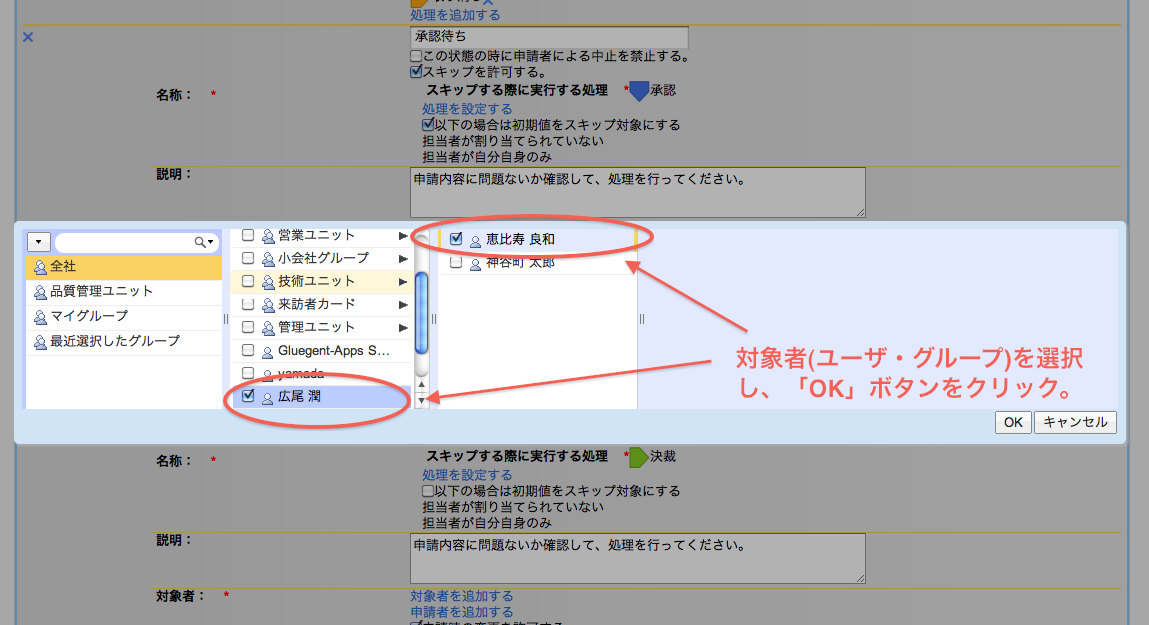Tick the 技術ユニット checkbox
Screen dimensions: 1149x625
click(x=248, y=282)
